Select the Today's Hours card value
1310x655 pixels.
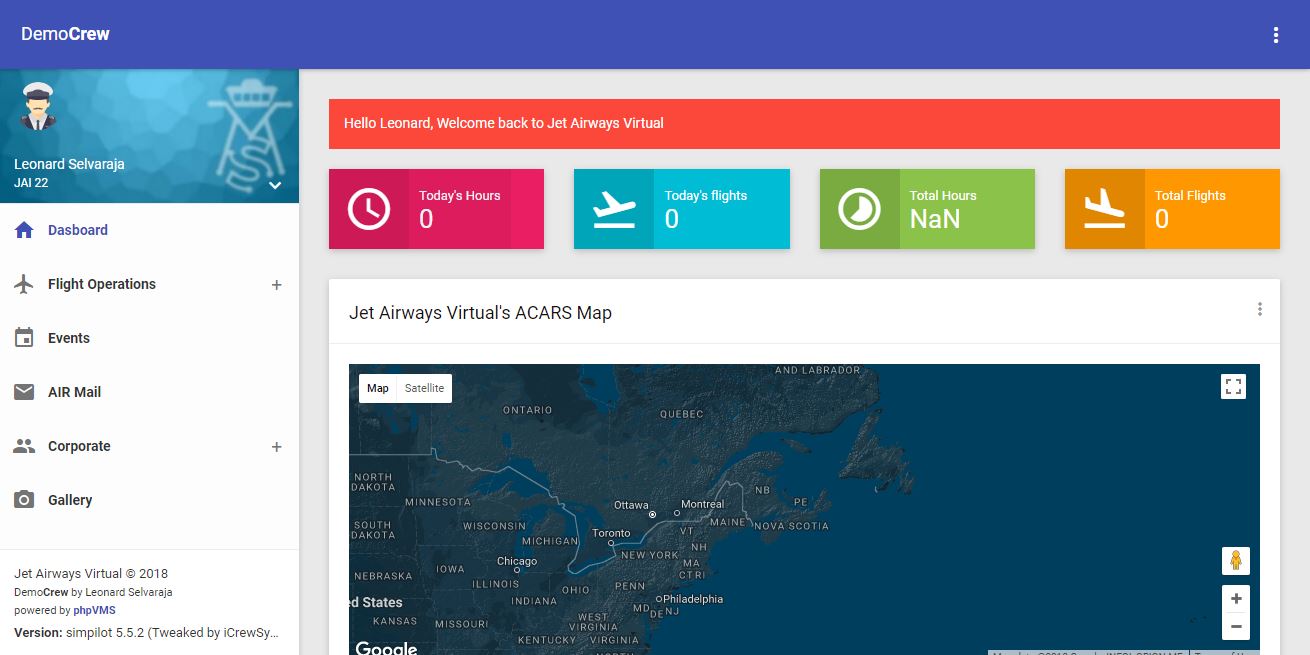(x=426, y=219)
